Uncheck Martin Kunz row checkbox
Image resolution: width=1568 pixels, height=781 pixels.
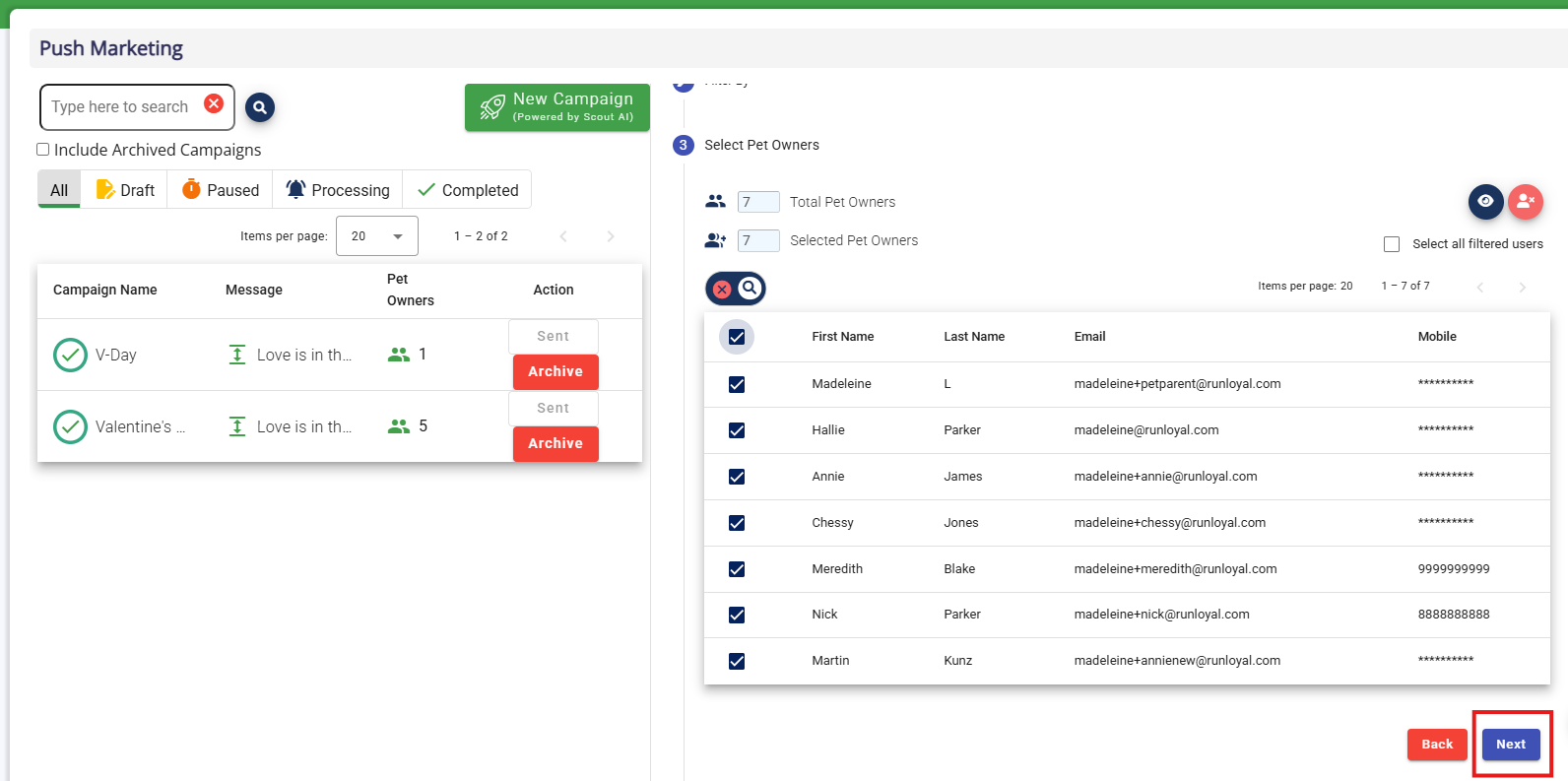737,661
